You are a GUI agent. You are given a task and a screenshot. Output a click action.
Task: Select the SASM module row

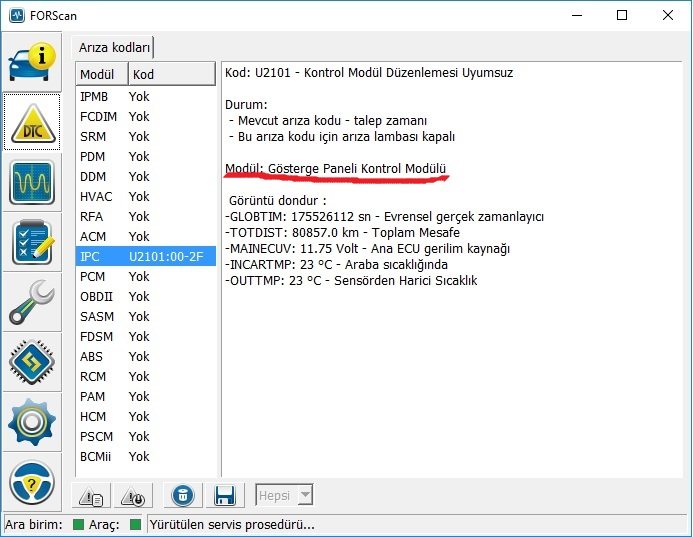[x=145, y=316]
